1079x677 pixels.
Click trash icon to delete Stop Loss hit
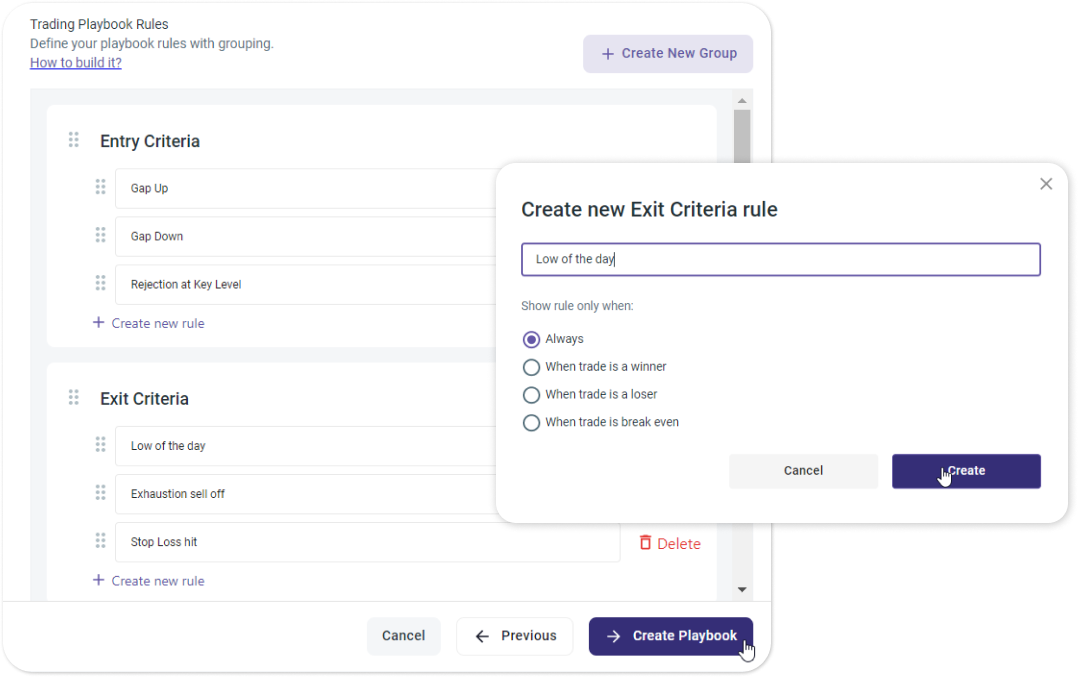[x=645, y=542]
